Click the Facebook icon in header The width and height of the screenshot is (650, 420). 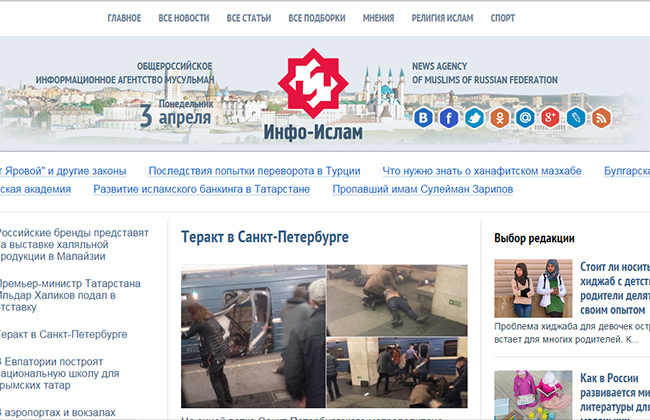coord(449,117)
